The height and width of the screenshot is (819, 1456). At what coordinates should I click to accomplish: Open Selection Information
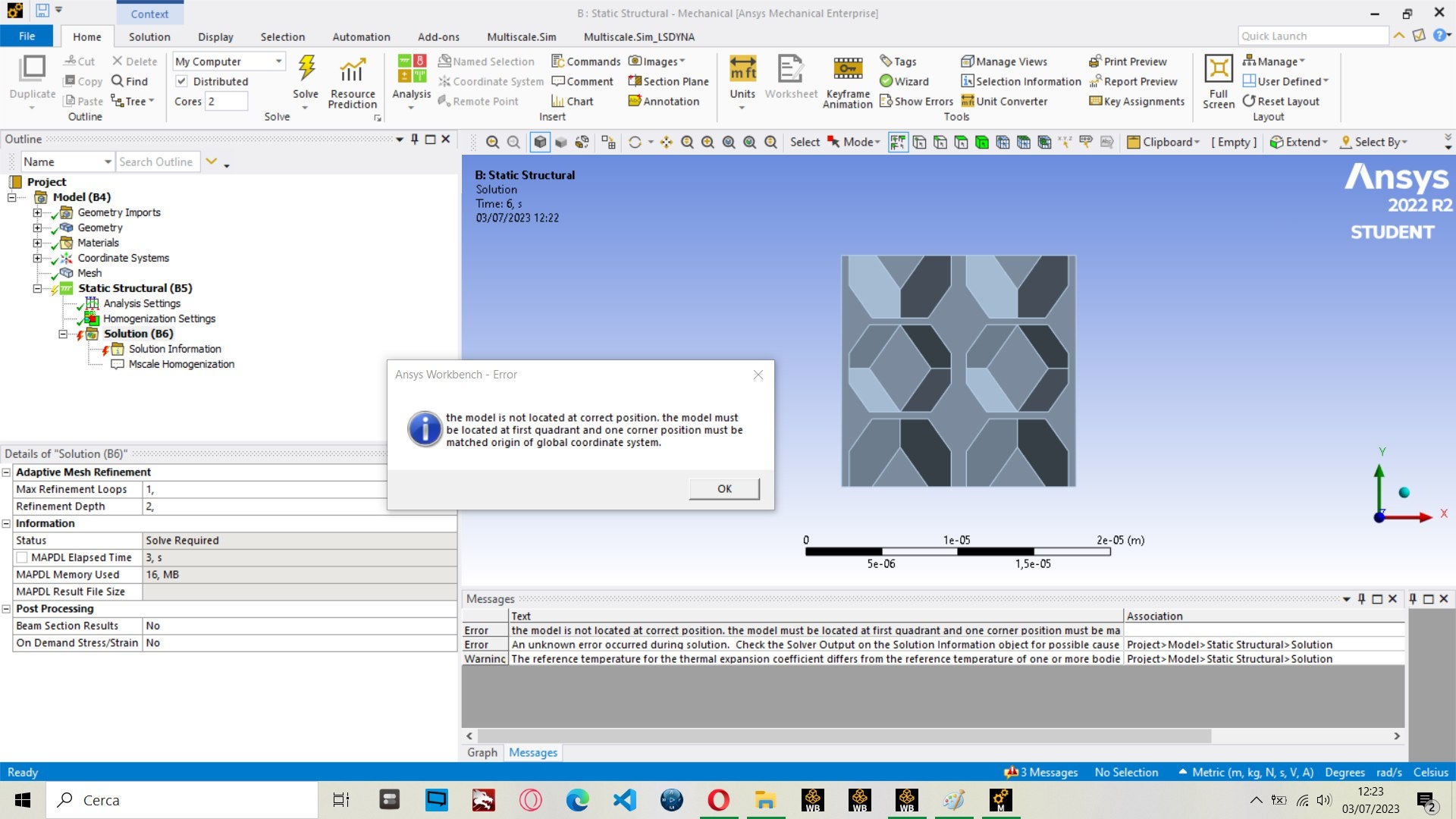tap(1021, 81)
